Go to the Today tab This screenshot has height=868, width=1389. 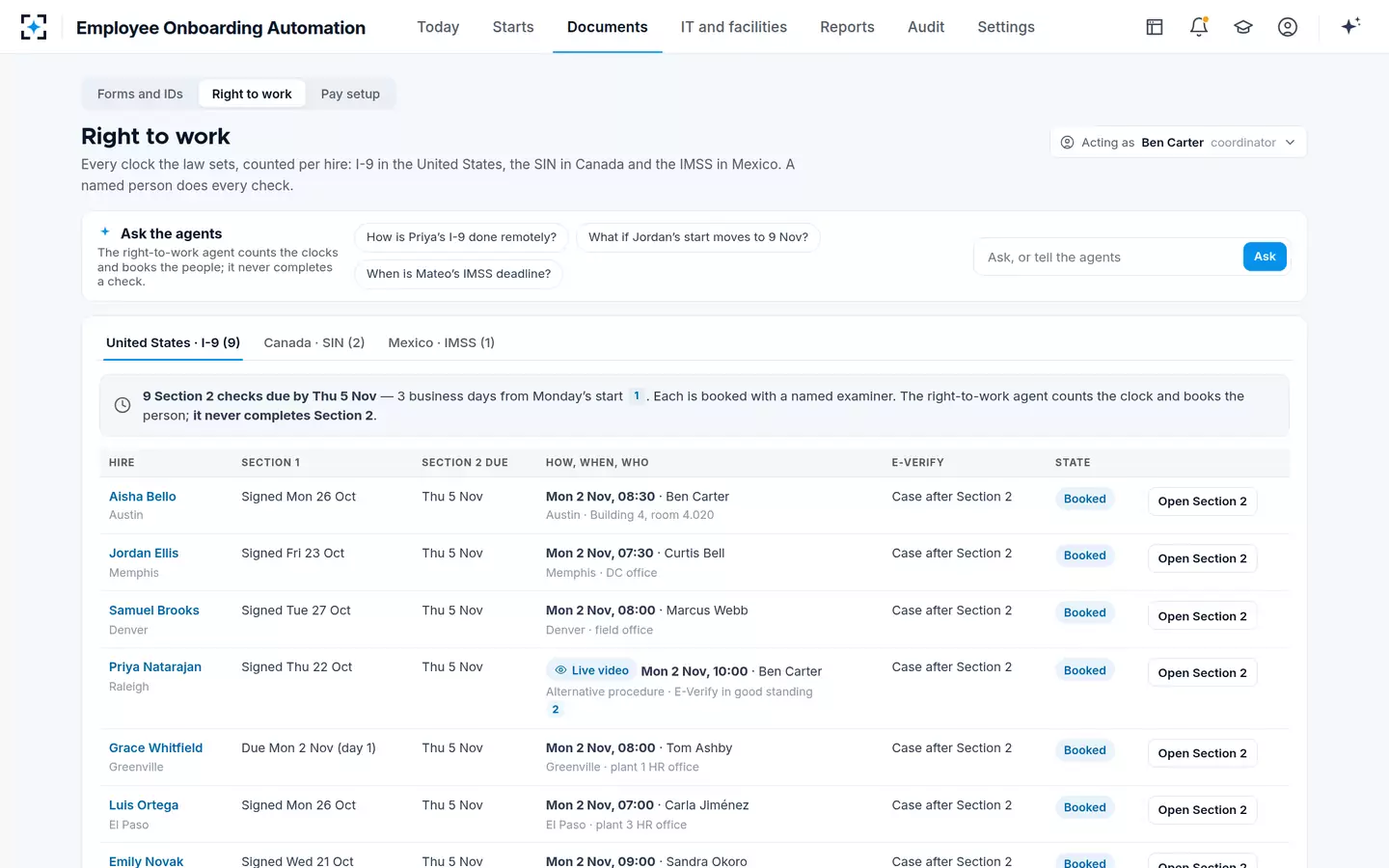click(438, 27)
